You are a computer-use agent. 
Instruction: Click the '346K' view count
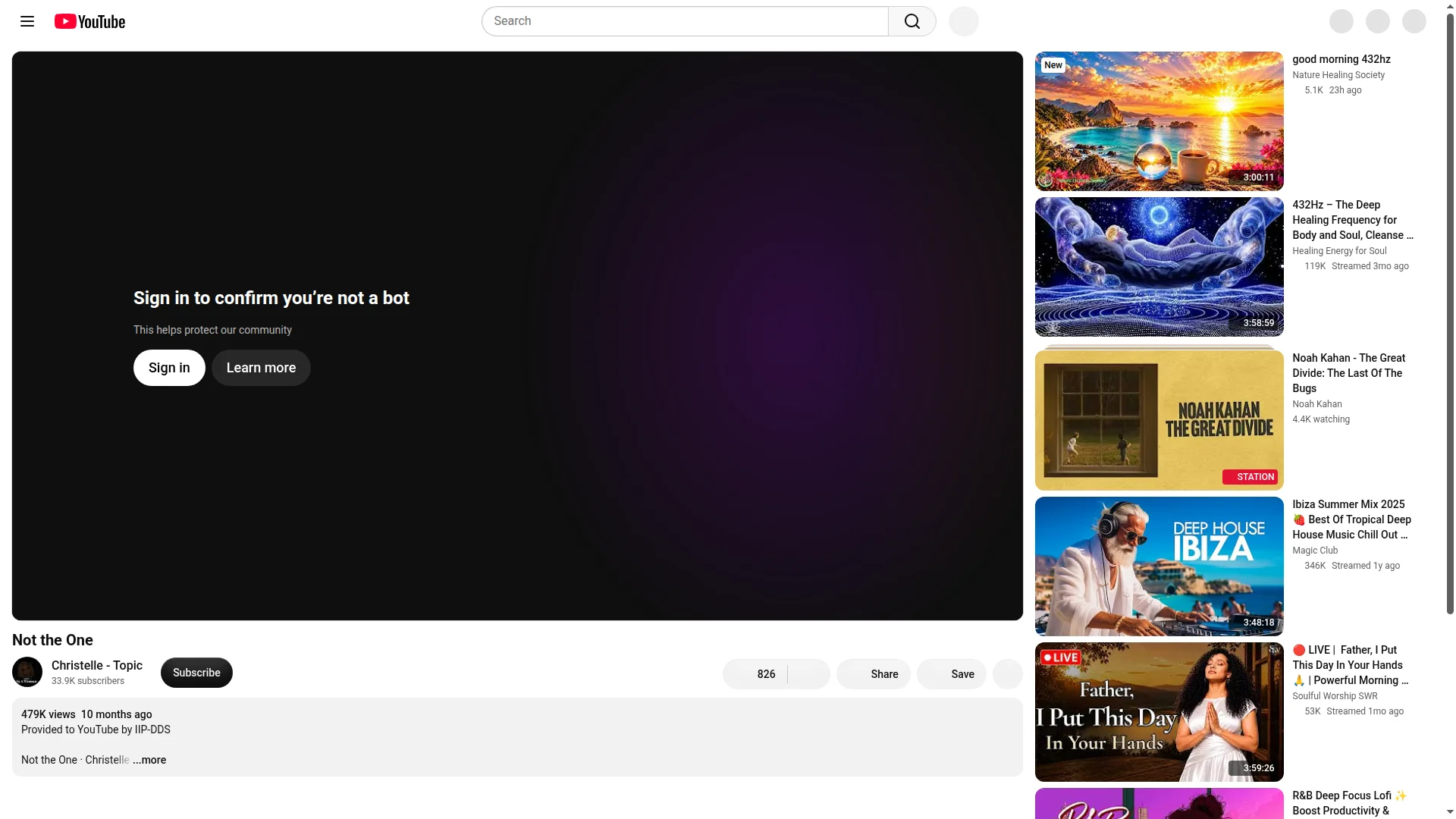(x=1315, y=566)
